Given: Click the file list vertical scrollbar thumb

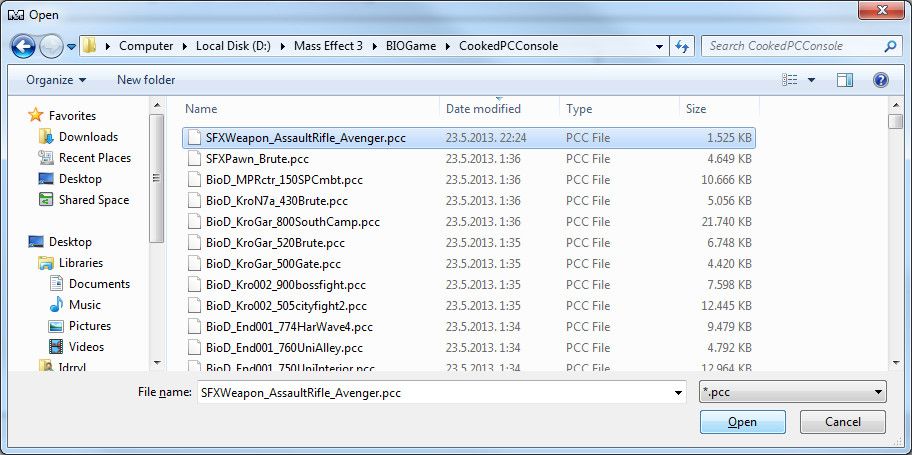Looking at the screenshot, I should tap(895, 122).
